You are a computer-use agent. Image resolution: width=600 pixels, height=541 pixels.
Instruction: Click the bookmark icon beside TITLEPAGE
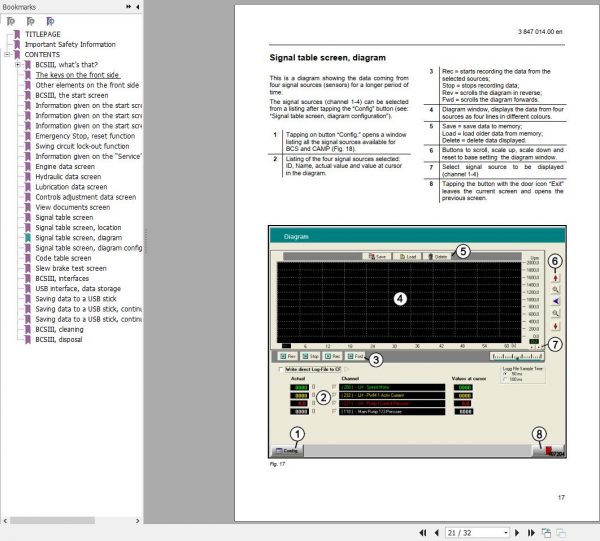[17, 34]
